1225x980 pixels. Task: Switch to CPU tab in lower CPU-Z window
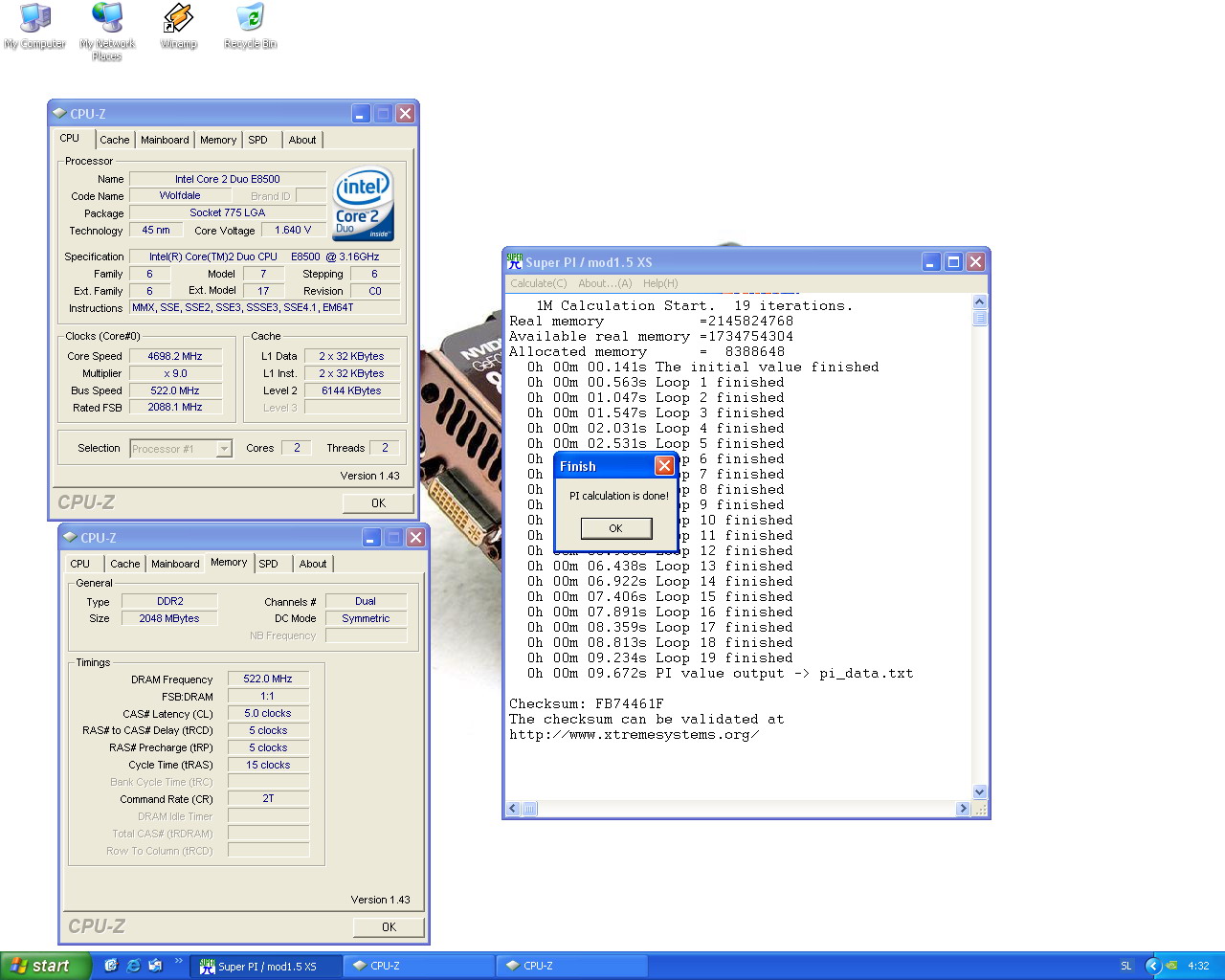tap(80, 564)
